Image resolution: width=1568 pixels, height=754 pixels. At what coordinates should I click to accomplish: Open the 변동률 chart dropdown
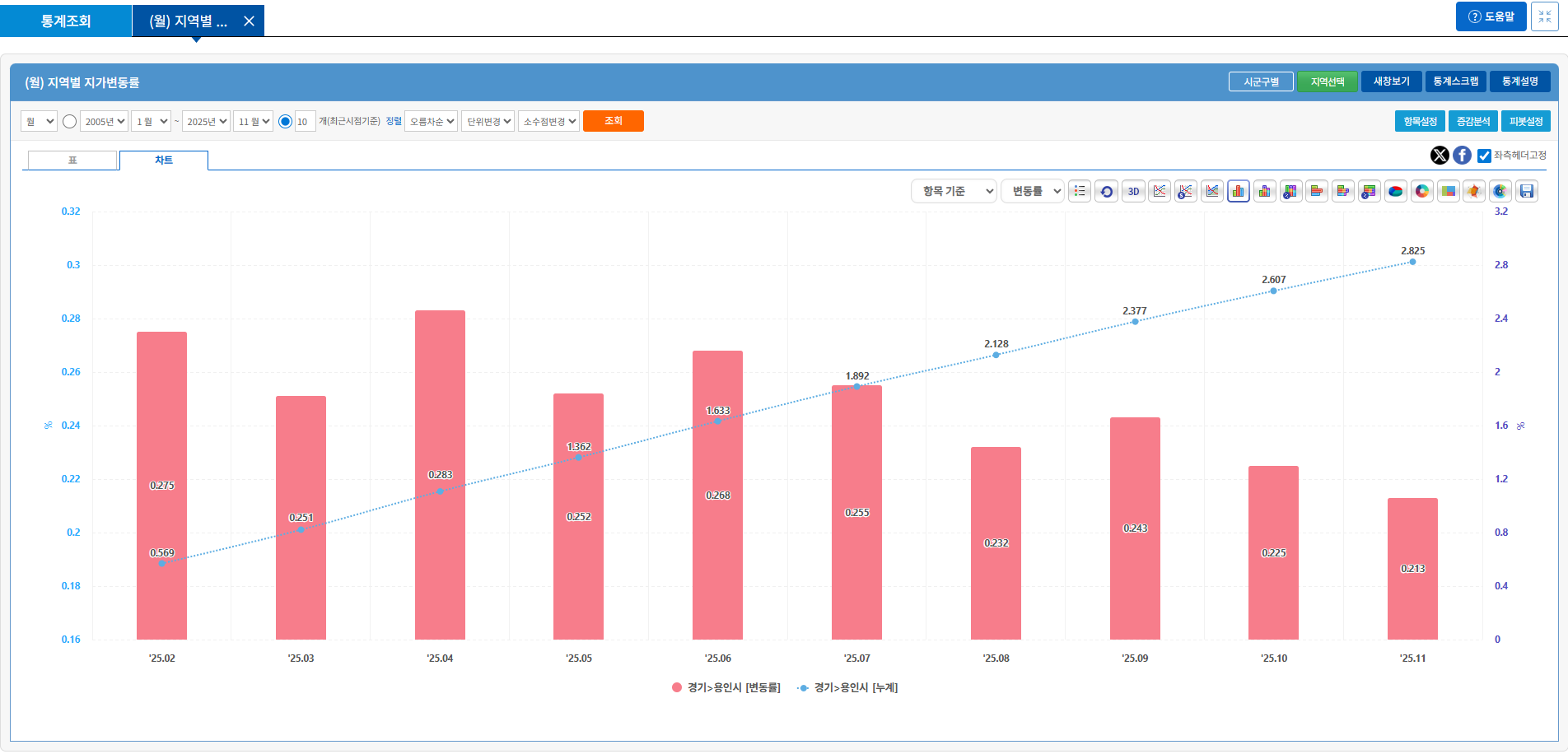click(1032, 191)
